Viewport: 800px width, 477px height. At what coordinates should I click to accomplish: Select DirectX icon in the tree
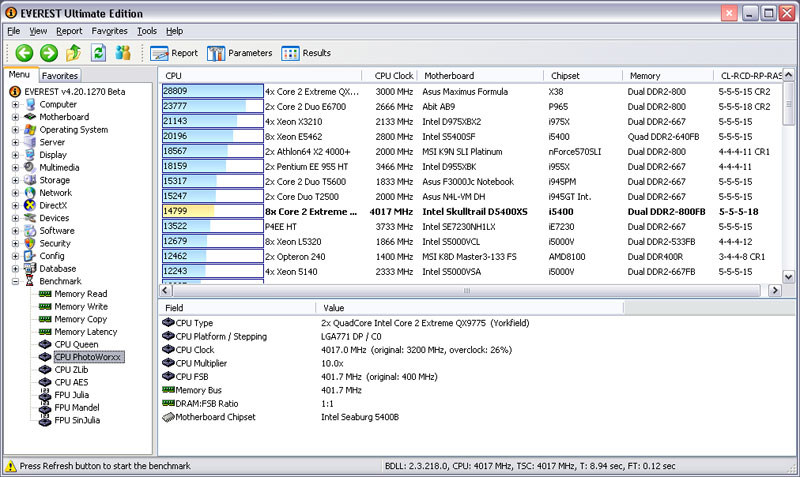(31, 205)
